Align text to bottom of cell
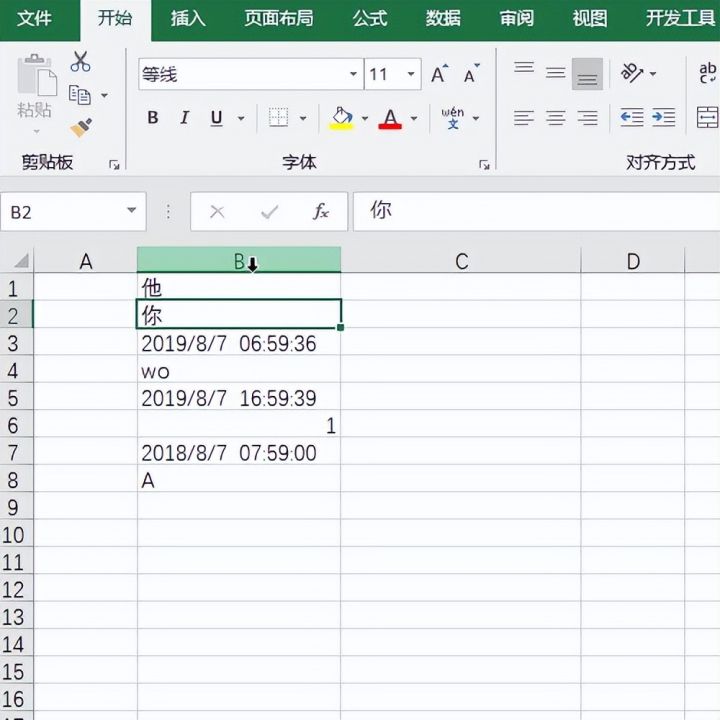Screen dimensions: 720x720 pyautogui.click(x=587, y=74)
